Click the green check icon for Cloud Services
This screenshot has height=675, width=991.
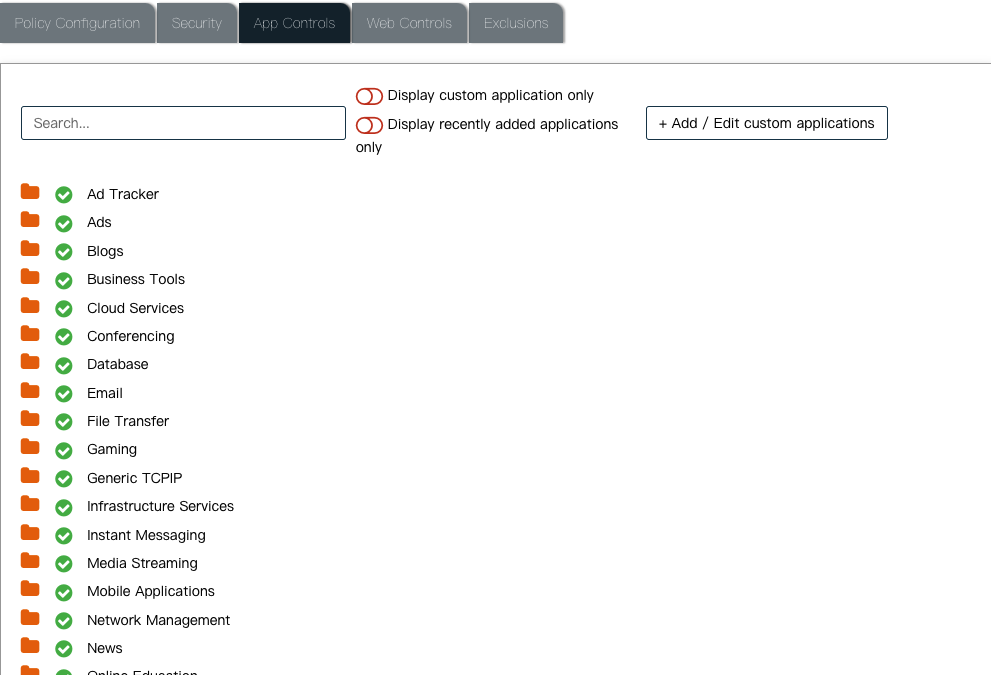[x=64, y=309]
